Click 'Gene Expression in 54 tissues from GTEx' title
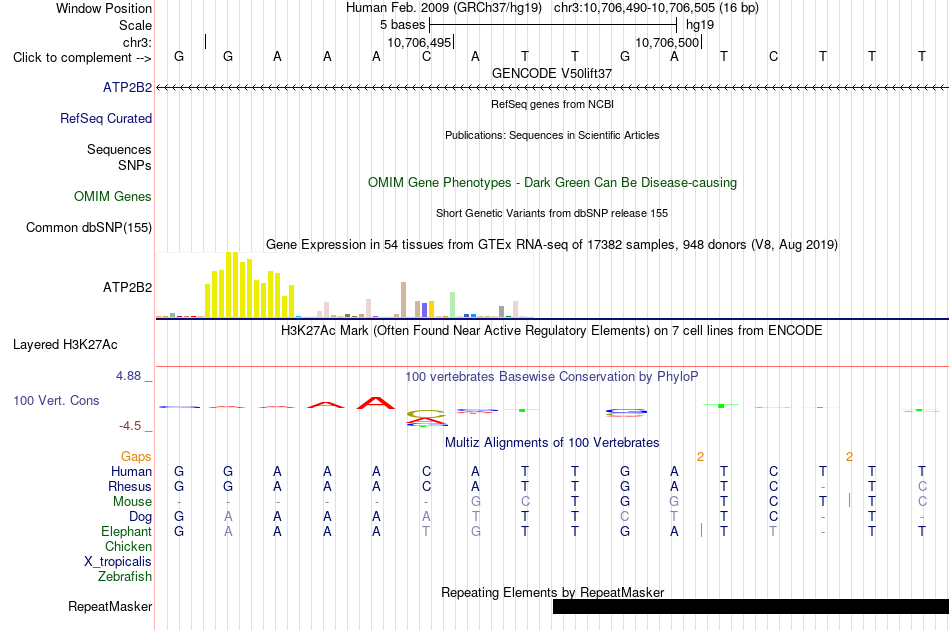Image resolution: width=950 pixels, height=630 pixels. click(552, 245)
